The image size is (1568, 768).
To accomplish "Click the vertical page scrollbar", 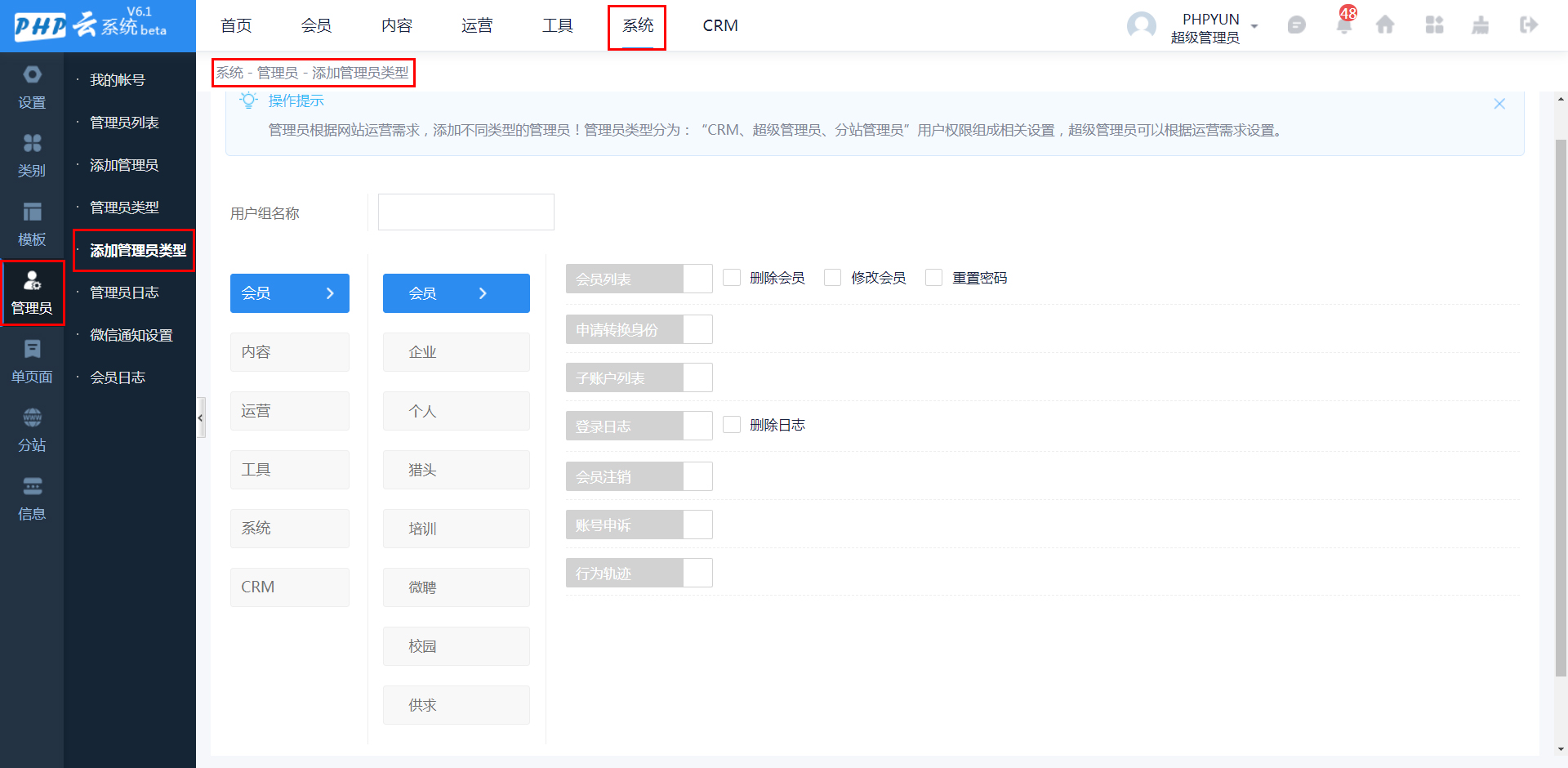I will [1561, 409].
